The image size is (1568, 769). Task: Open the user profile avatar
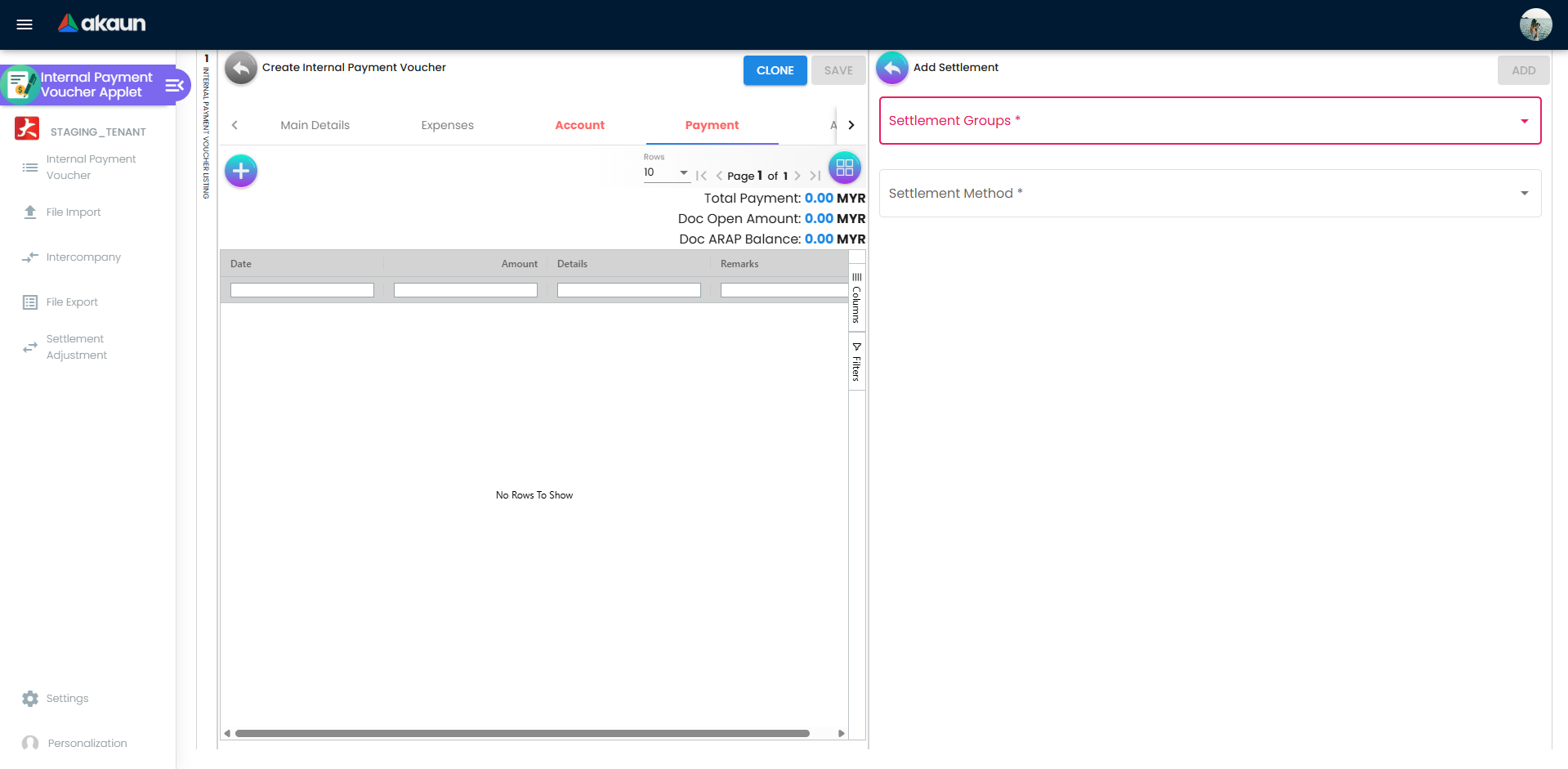tap(1535, 25)
